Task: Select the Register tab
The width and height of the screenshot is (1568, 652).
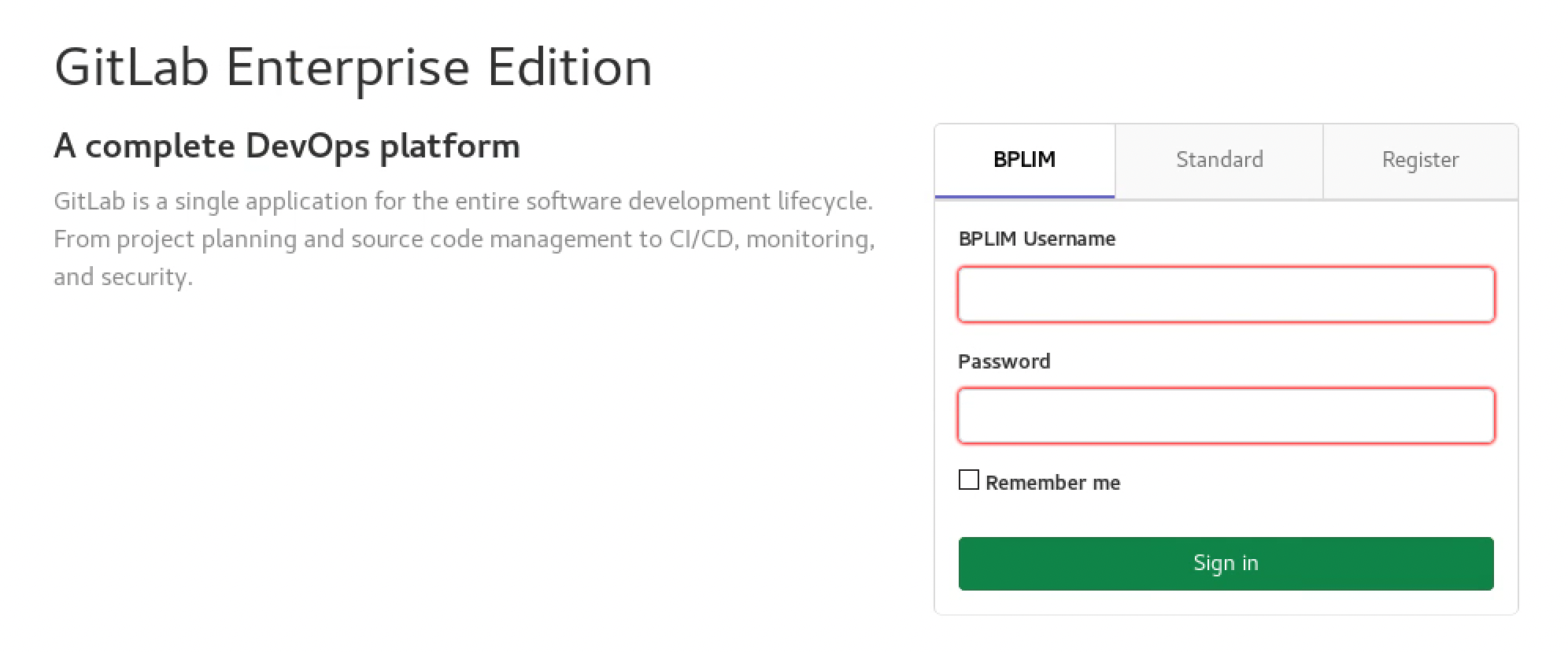Action: 1420,160
